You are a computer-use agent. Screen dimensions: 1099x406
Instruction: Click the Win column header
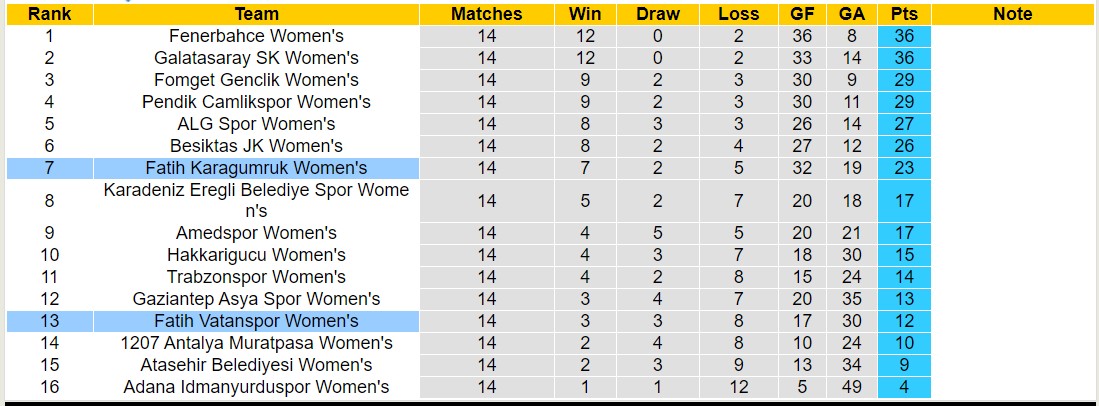point(585,14)
